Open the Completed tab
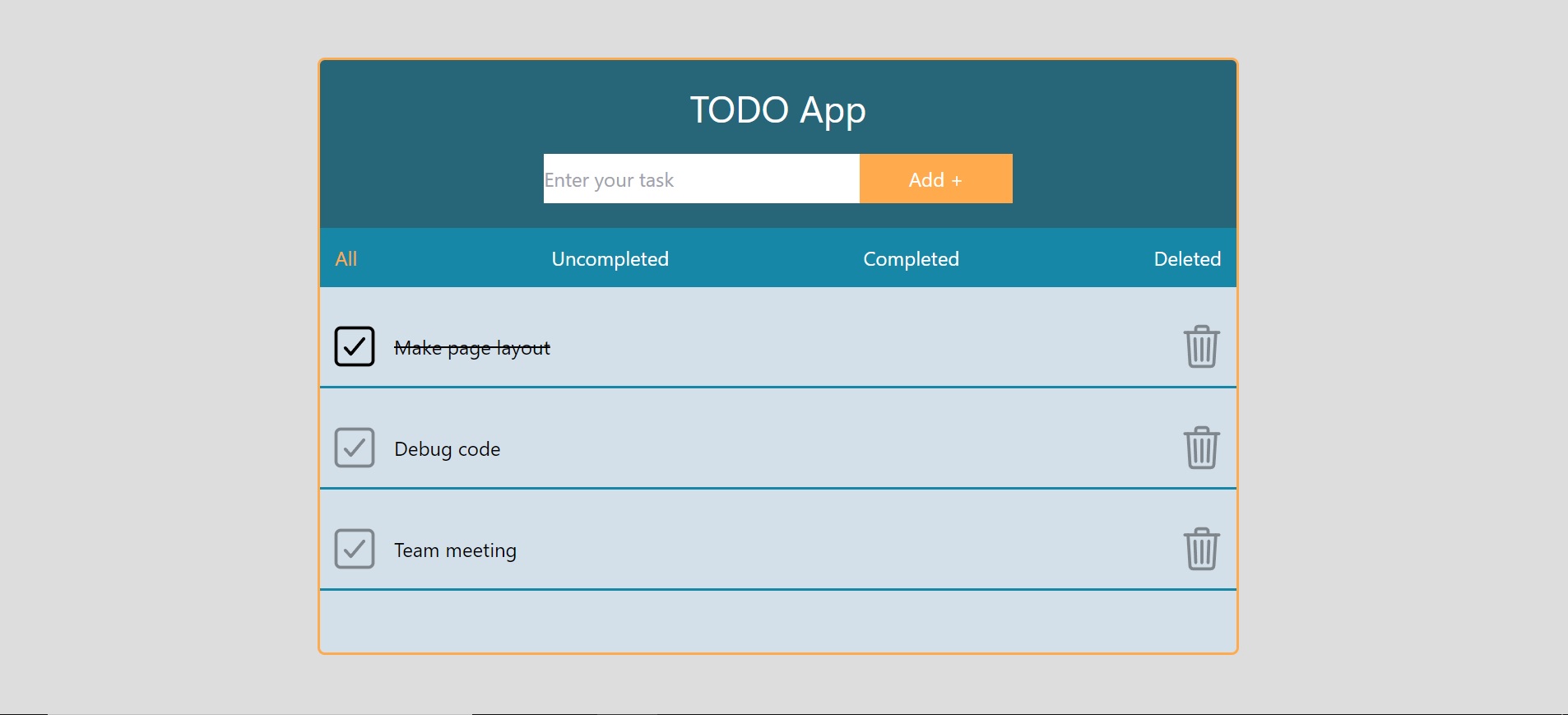The height and width of the screenshot is (715, 1568). tap(911, 259)
